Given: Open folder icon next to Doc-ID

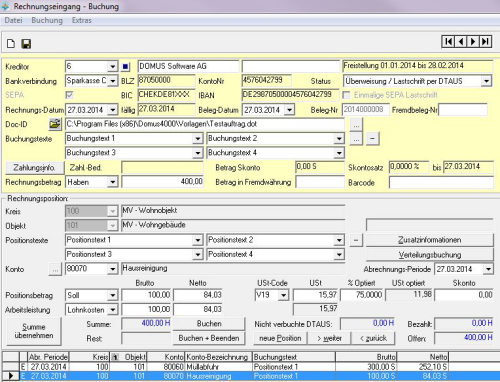Looking at the screenshot, I should pos(55,124).
